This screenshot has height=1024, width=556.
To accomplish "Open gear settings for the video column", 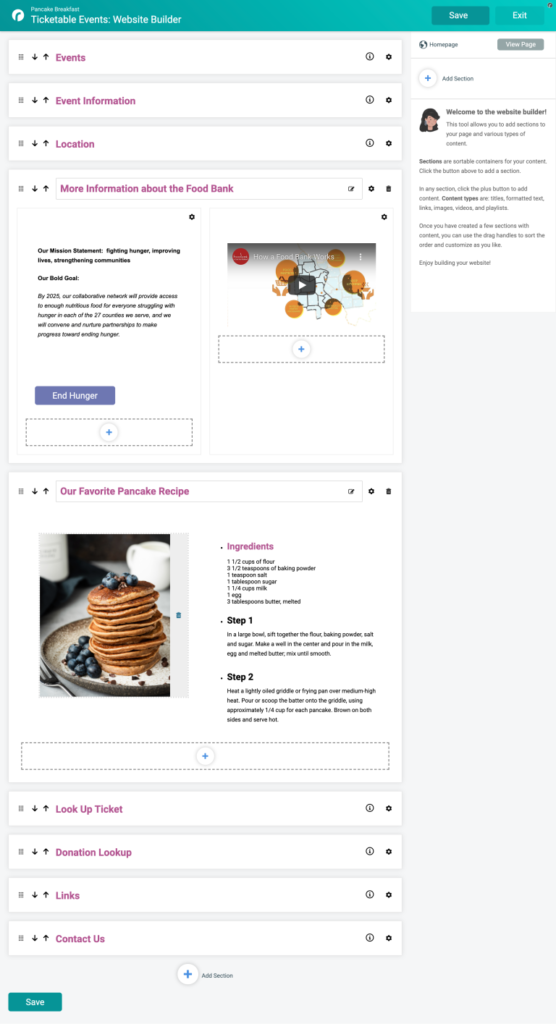I will [384, 217].
